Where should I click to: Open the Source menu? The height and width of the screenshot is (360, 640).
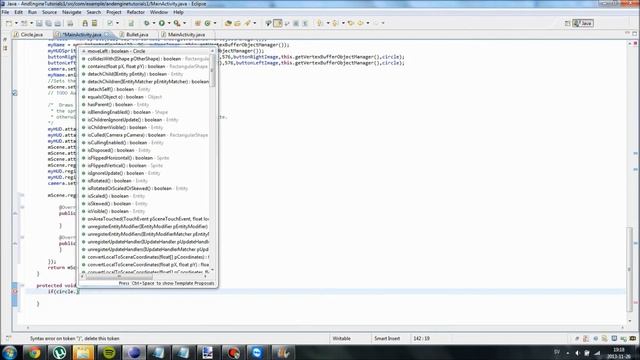coord(49,12)
